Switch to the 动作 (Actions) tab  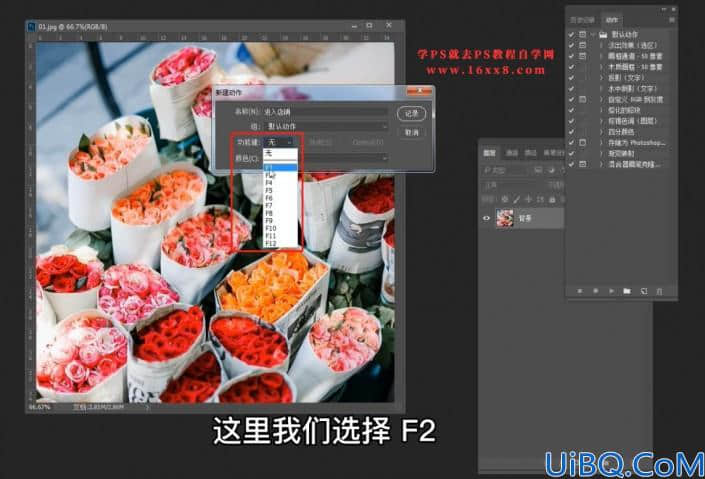[x=611, y=20]
